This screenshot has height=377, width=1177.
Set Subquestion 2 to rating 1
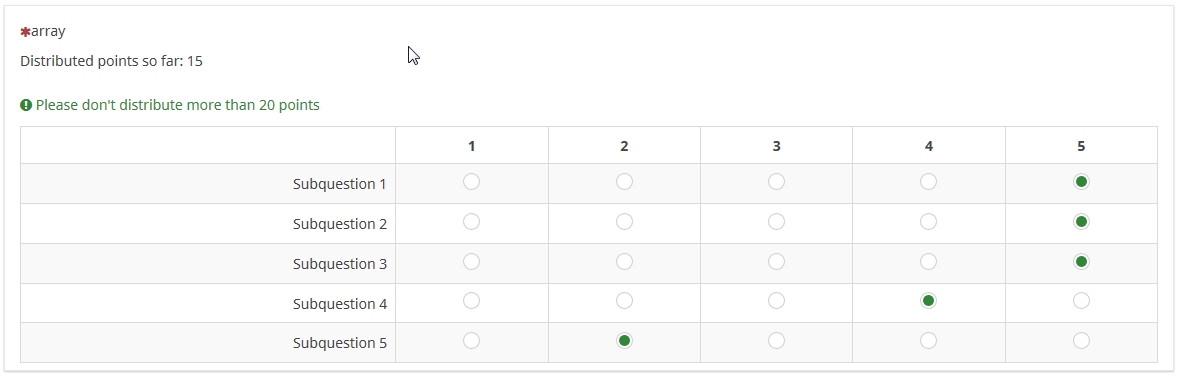pyautogui.click(x=471, y=222)
